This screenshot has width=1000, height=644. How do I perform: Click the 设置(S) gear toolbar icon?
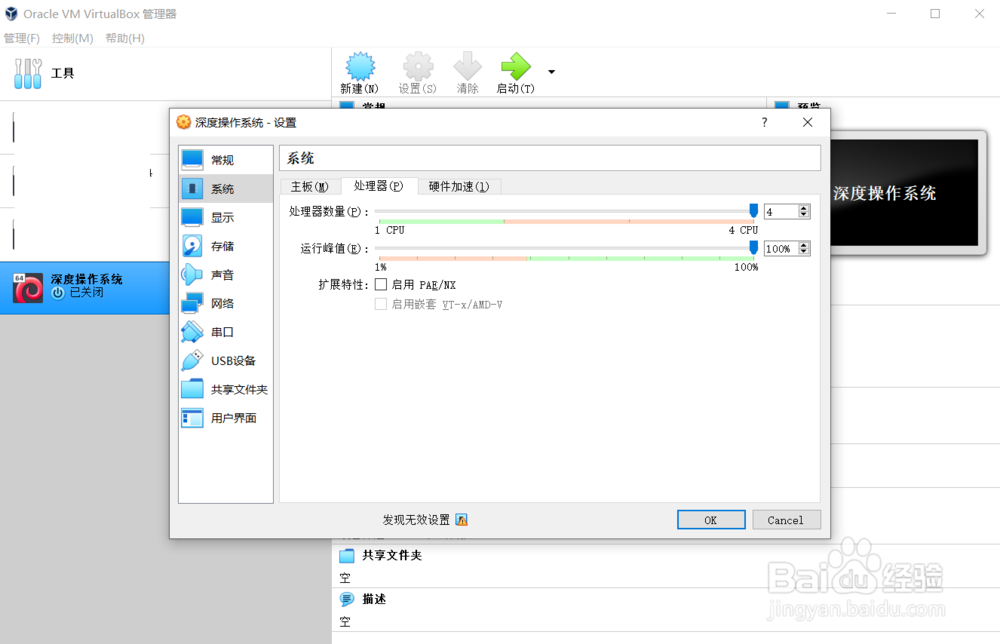[x=418, y=66]
